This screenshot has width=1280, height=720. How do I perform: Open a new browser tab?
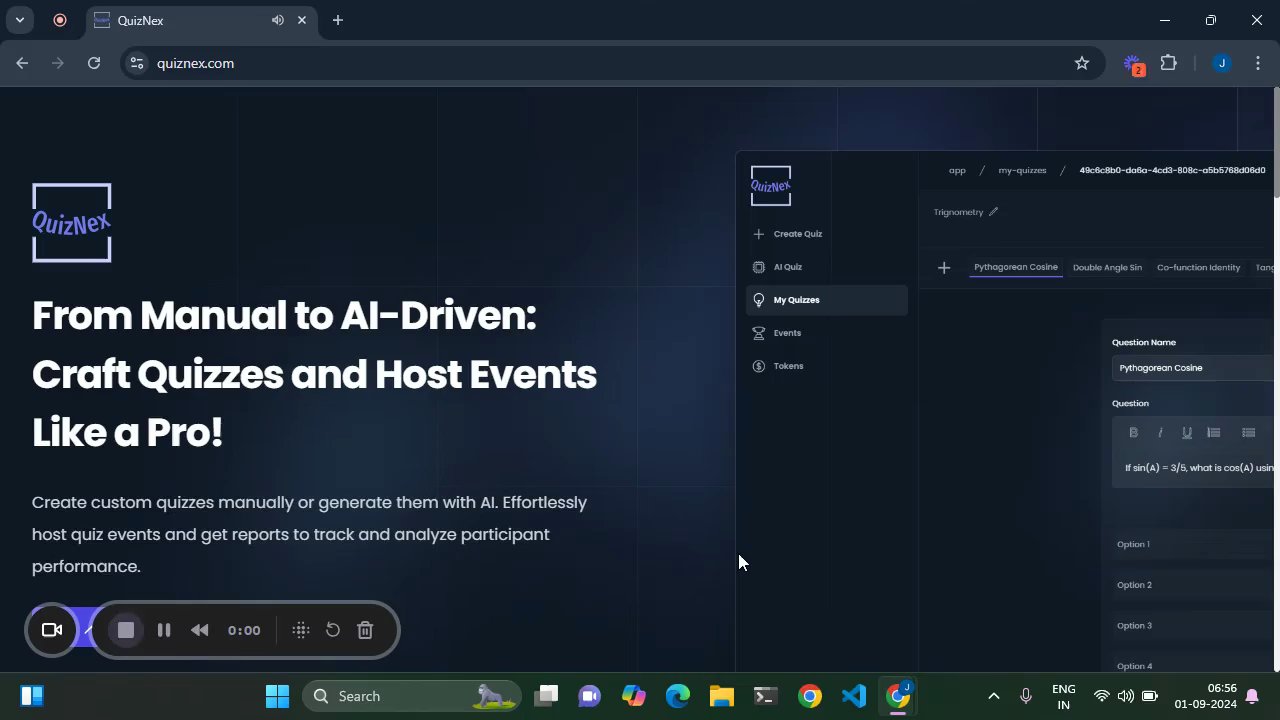coord(338,20)
